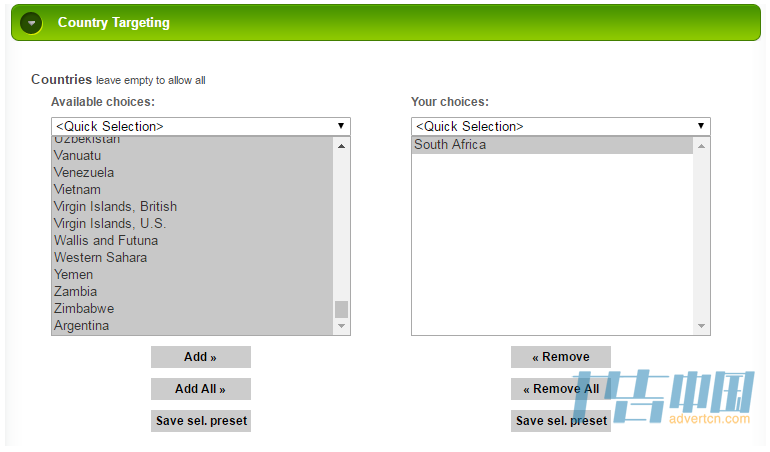Screen dimensions: 770x452
Task: Pick Wallis and Futuna from list
Action: coord(192,240)
